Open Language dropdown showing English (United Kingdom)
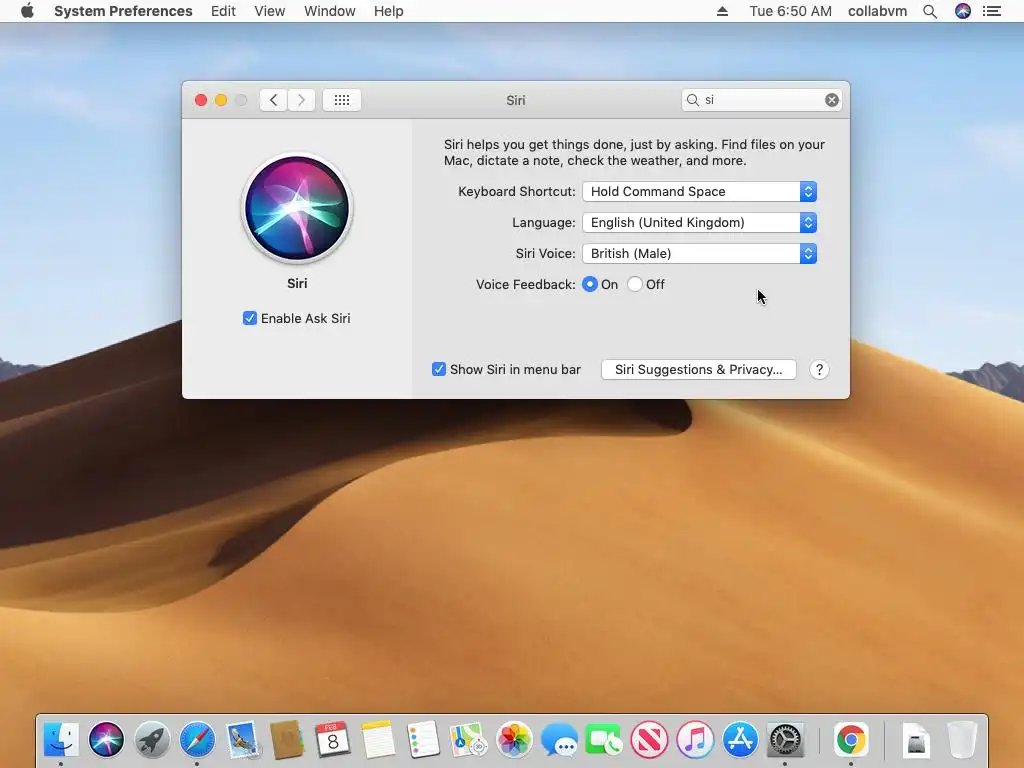 [699, 223]
